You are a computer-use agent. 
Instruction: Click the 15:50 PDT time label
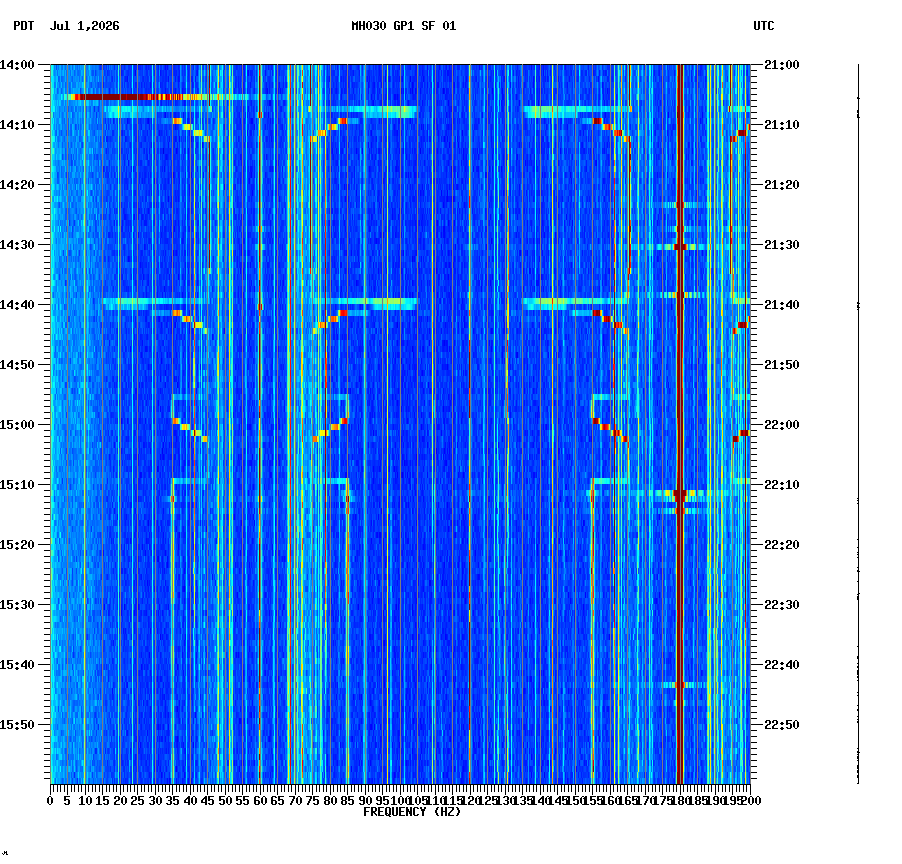coord(17,725)
